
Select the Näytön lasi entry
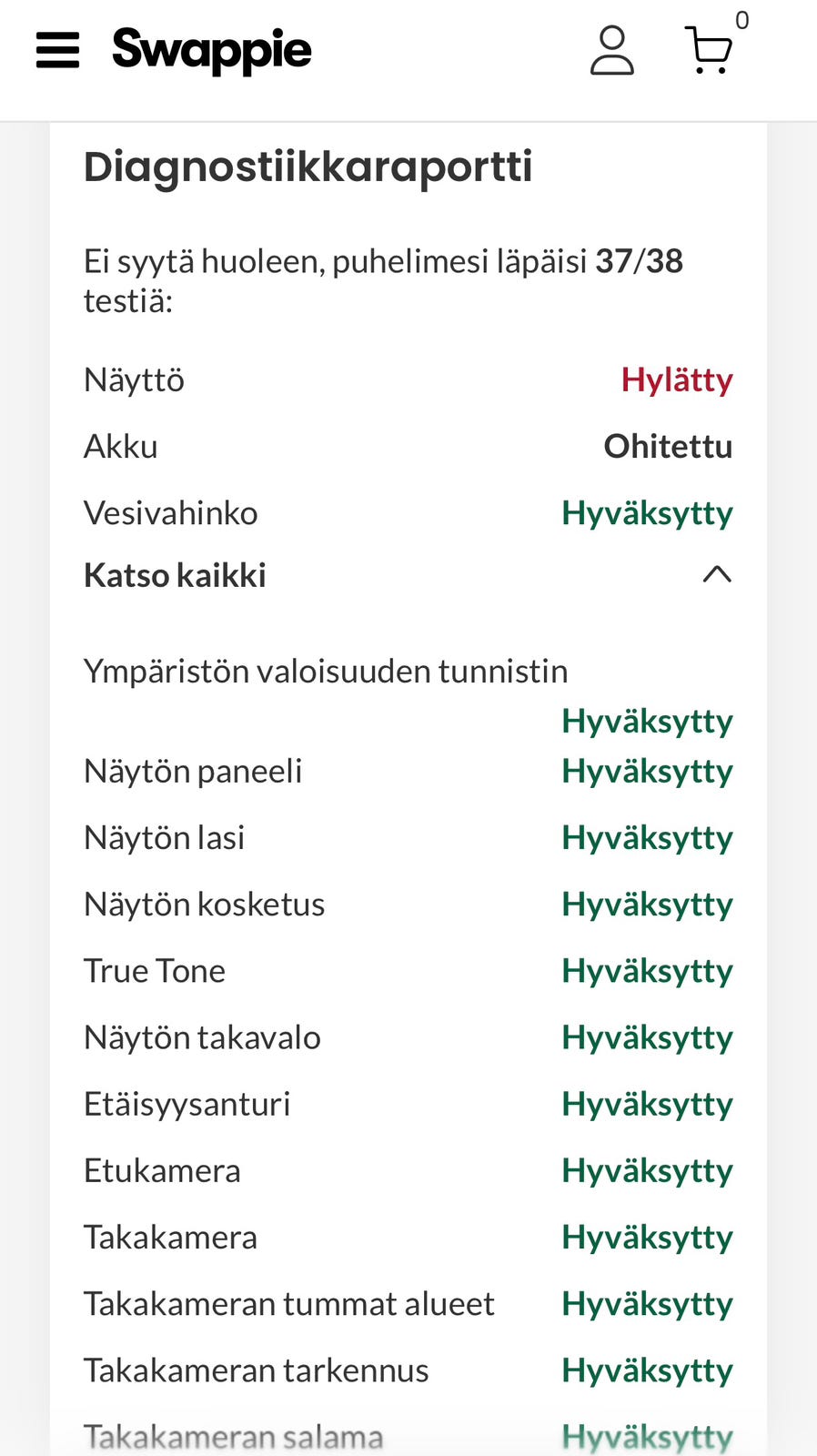coord(164,837)
